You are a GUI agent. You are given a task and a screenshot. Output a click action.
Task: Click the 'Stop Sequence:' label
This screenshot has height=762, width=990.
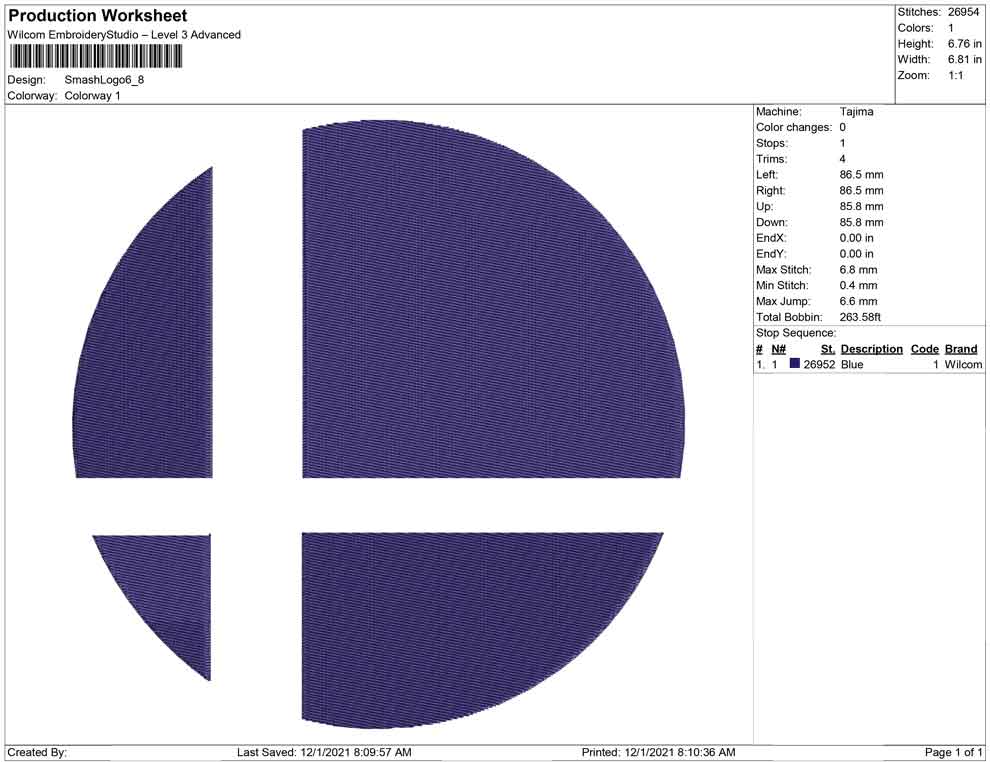pyautogui.click(x=796, y=333)
